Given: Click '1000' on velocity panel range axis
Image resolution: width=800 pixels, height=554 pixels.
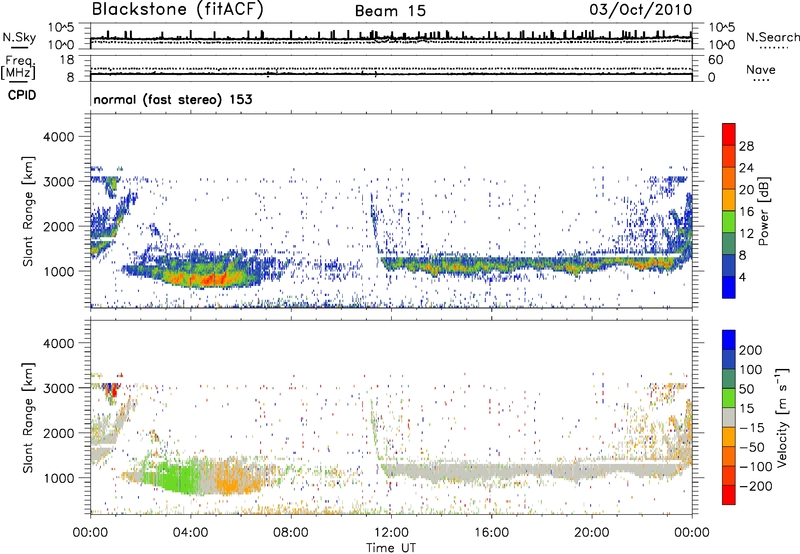Looking at the screenshot, I should [58, 478].
